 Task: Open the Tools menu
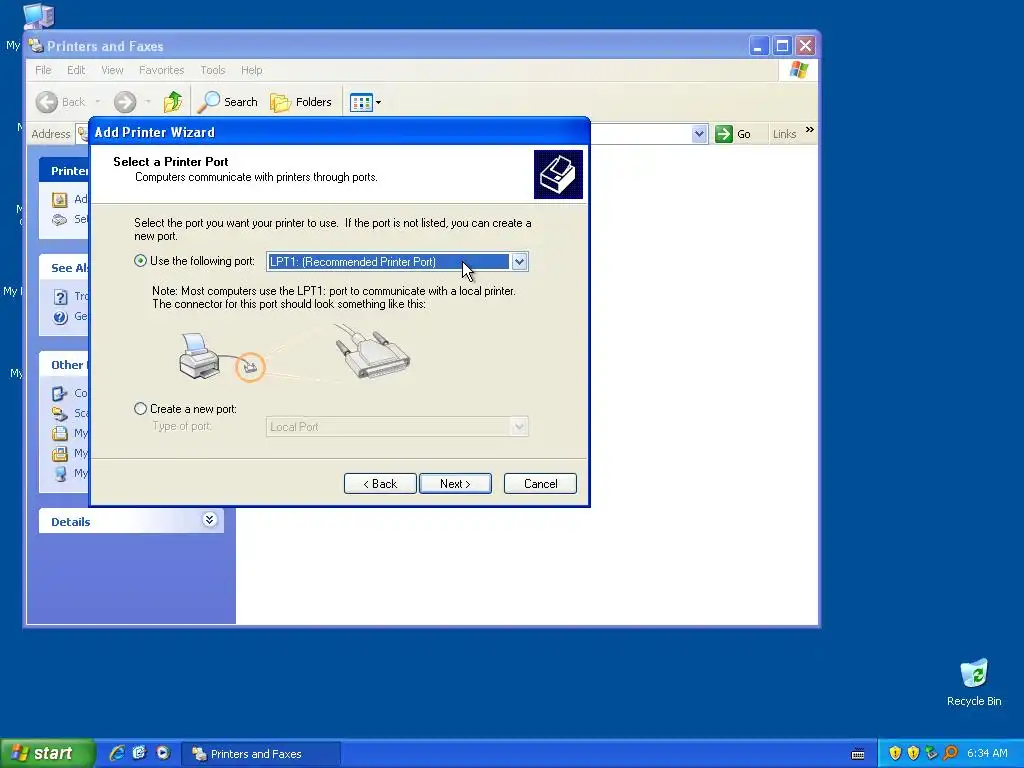click(x=212, y=70)
